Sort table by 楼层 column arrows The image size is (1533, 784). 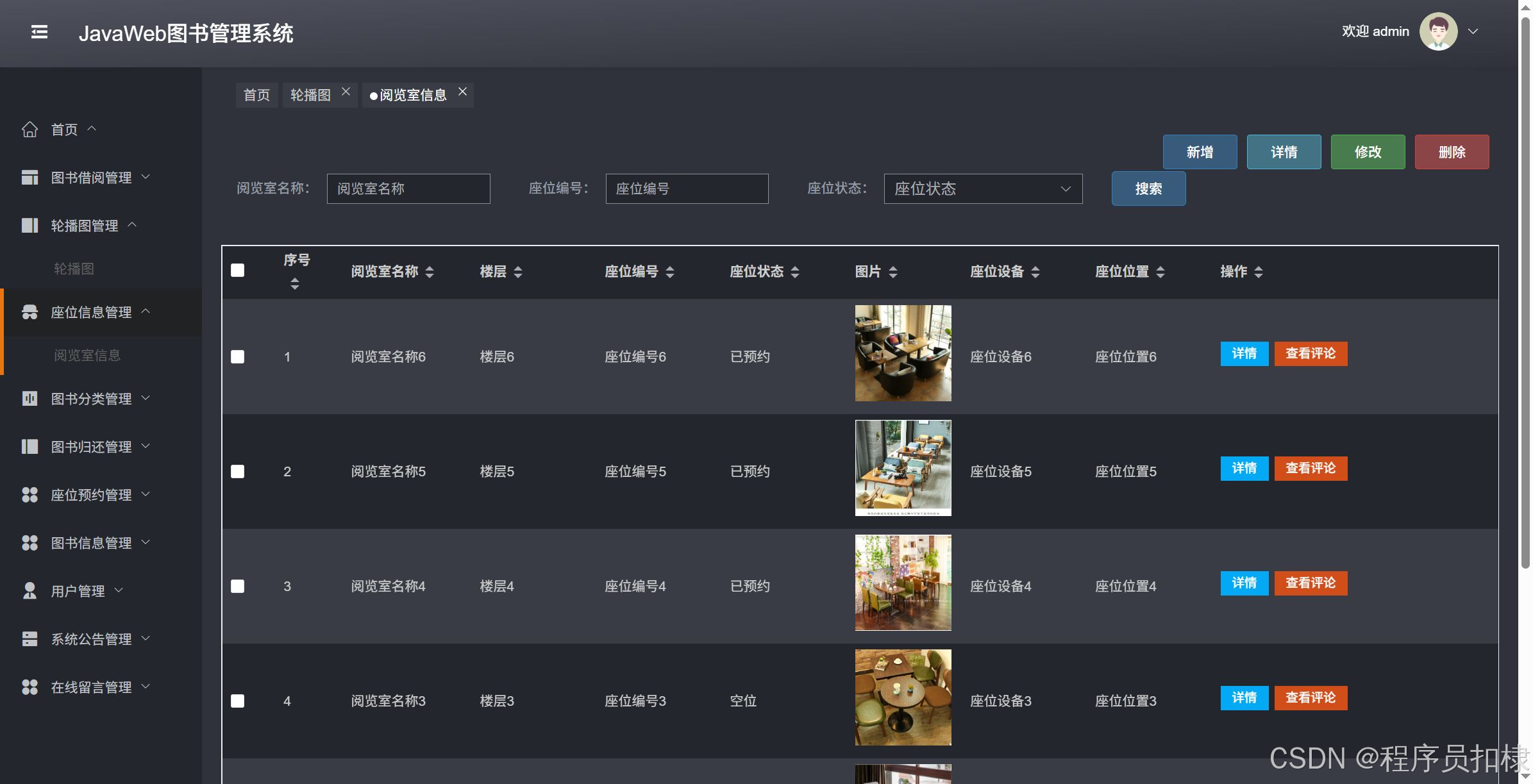tap(518, 272)
